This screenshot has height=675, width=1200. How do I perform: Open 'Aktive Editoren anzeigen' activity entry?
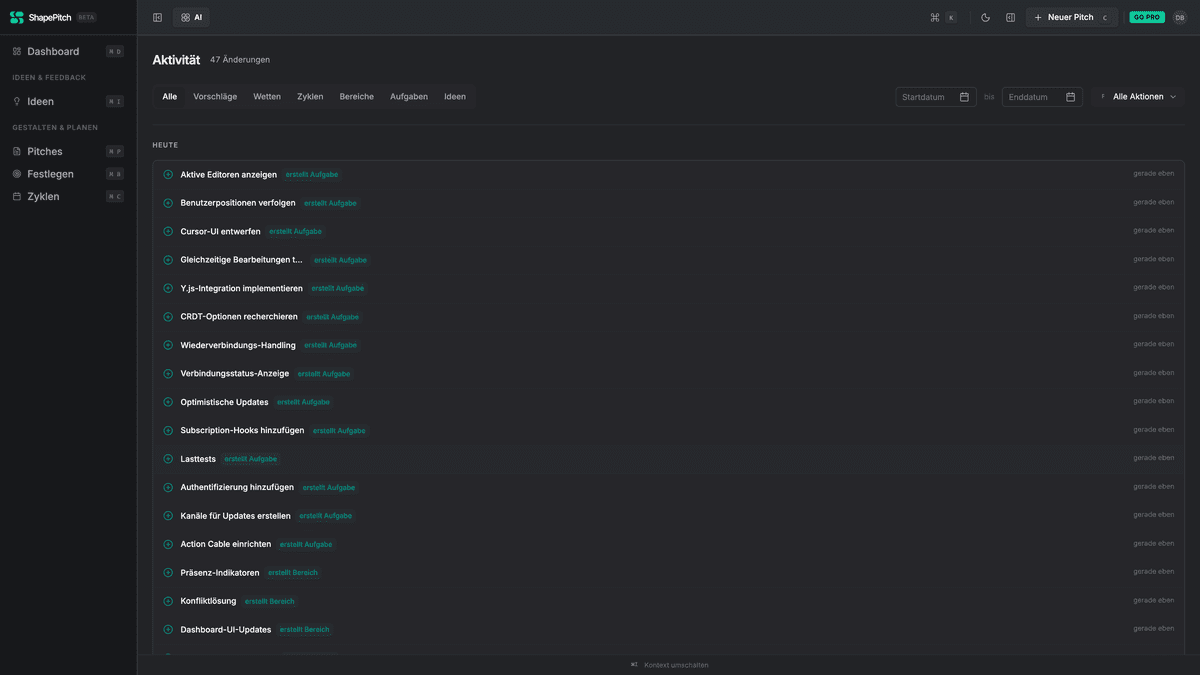(228, 173)
